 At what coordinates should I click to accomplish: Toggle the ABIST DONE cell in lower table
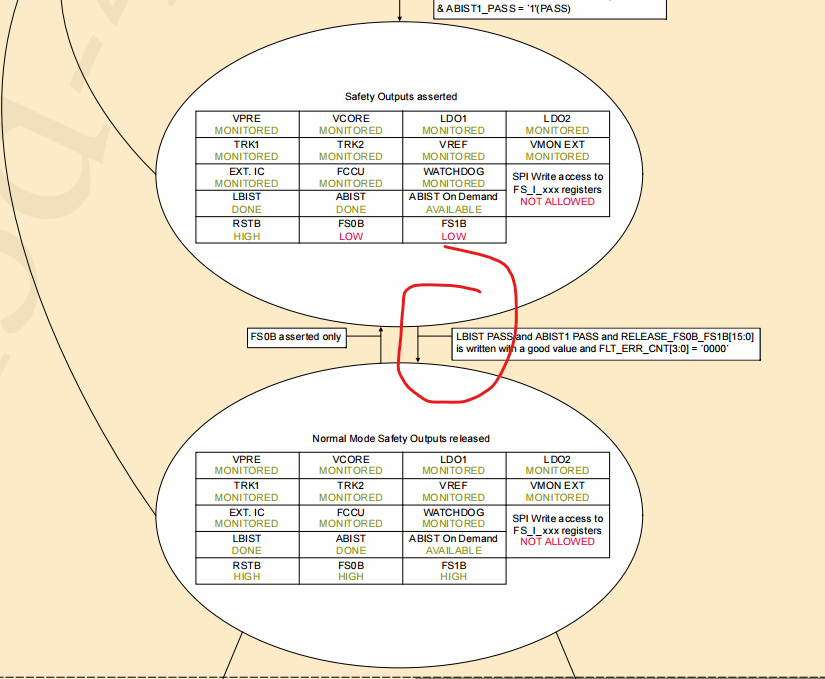(x=350, y=544)
